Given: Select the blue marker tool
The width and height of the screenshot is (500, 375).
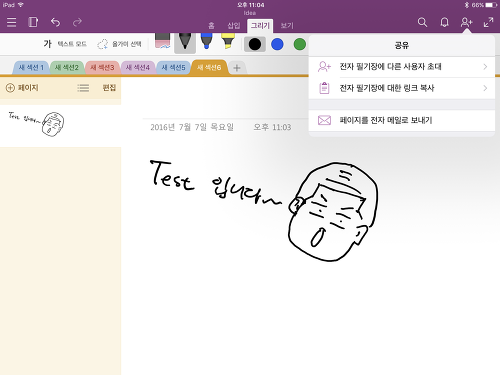Looking at the screenshot, I should pos(207,41).
